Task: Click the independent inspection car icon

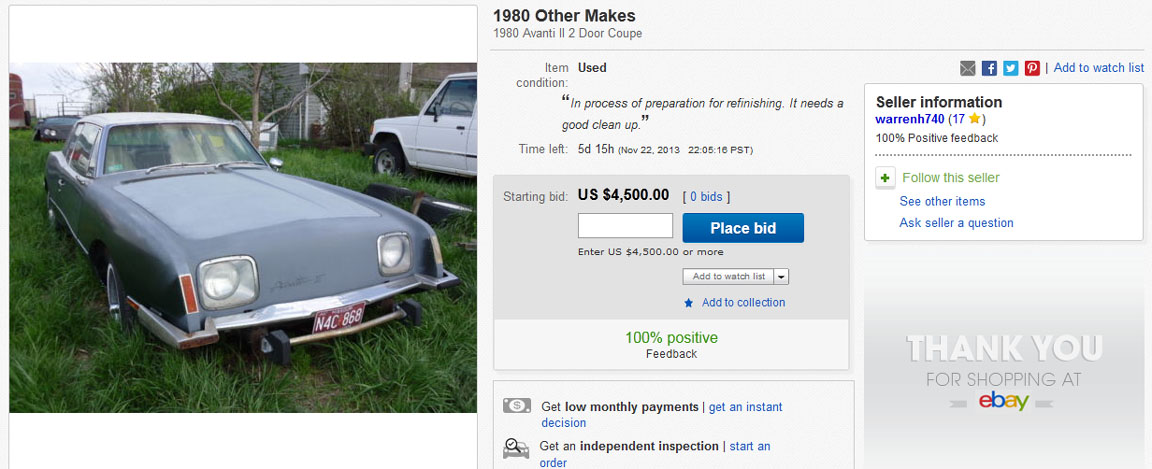Action: 517,446
